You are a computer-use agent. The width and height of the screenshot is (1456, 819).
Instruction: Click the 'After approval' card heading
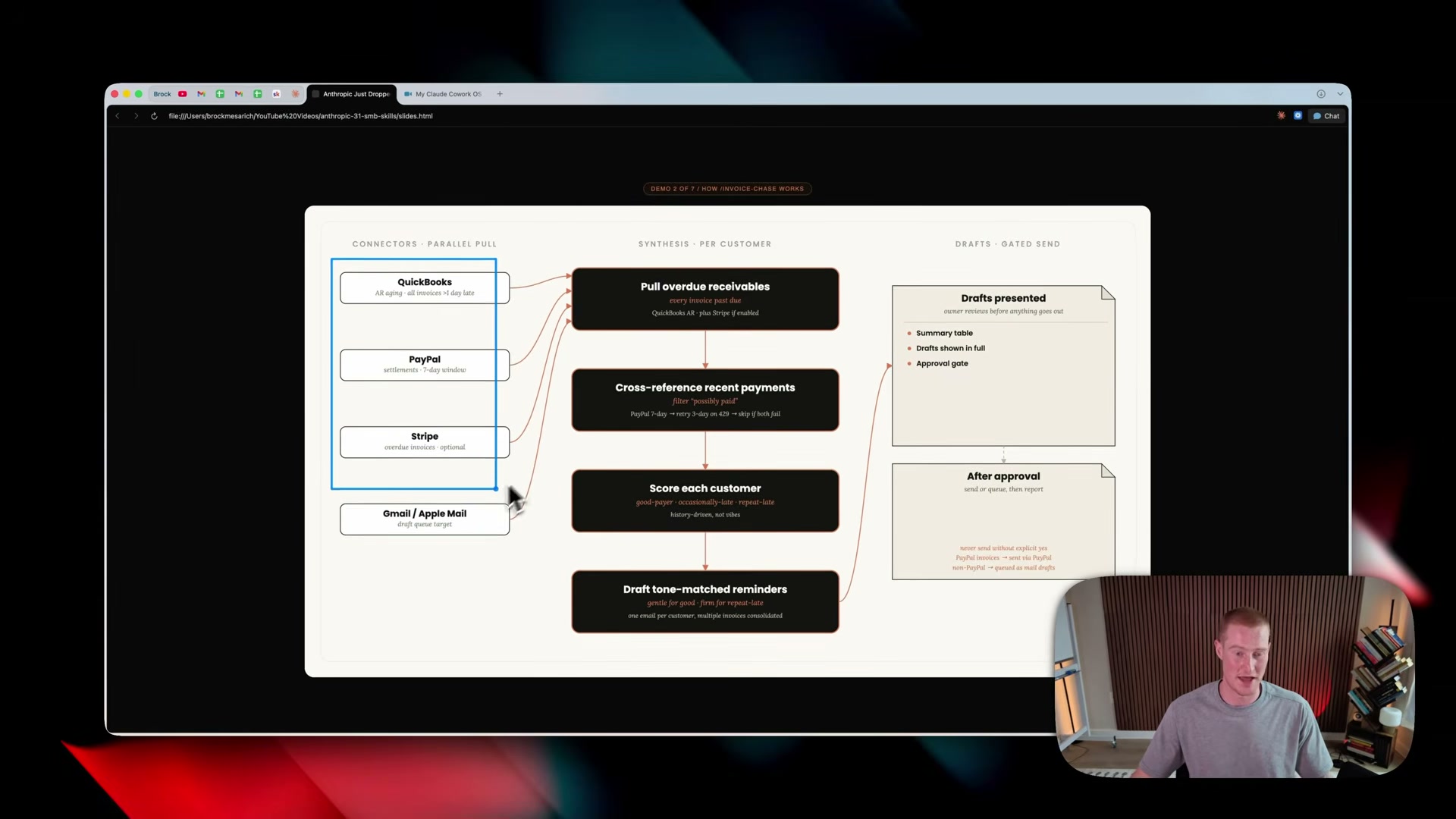pos(1003,476)
